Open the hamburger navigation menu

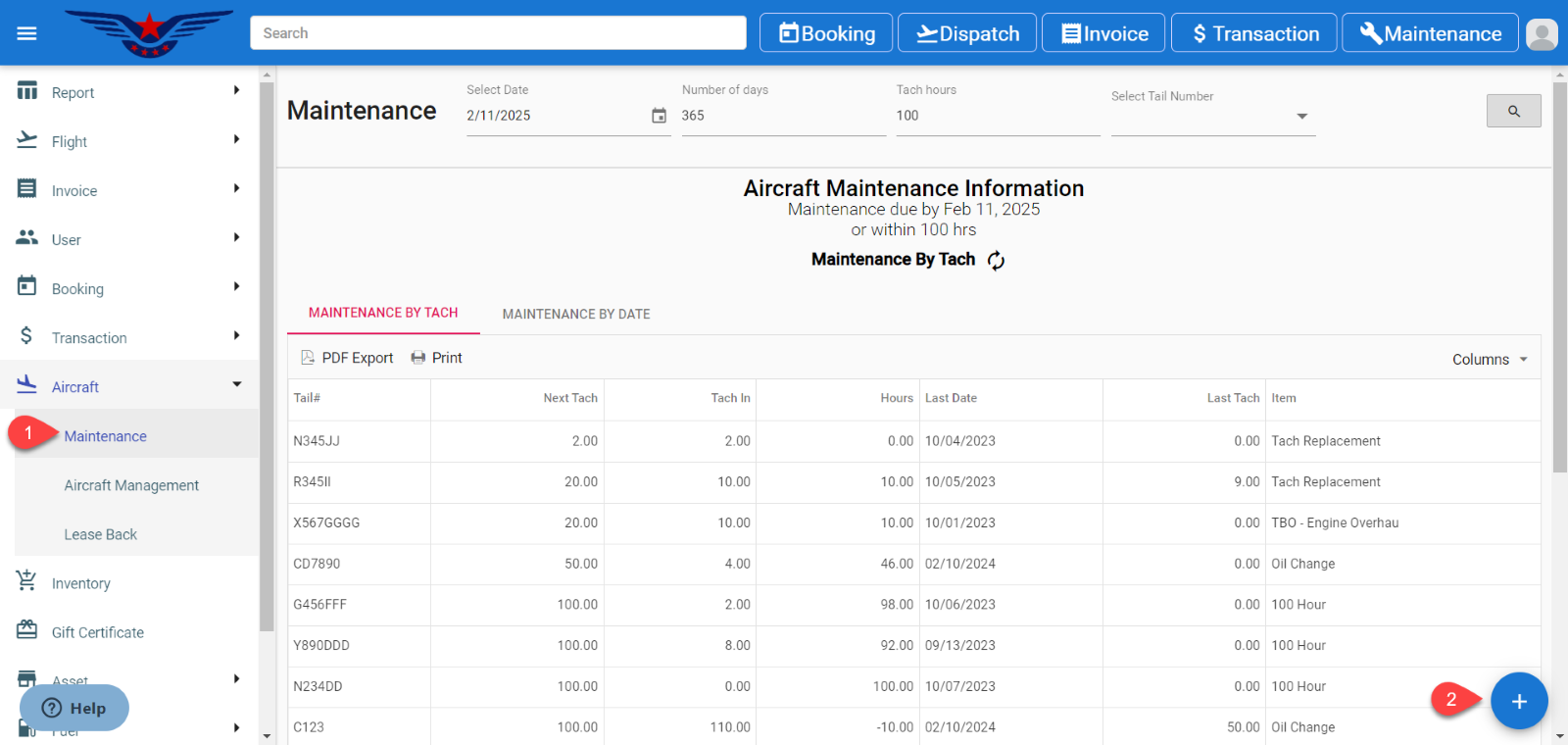pyautogui.click(x=26, y=33)
